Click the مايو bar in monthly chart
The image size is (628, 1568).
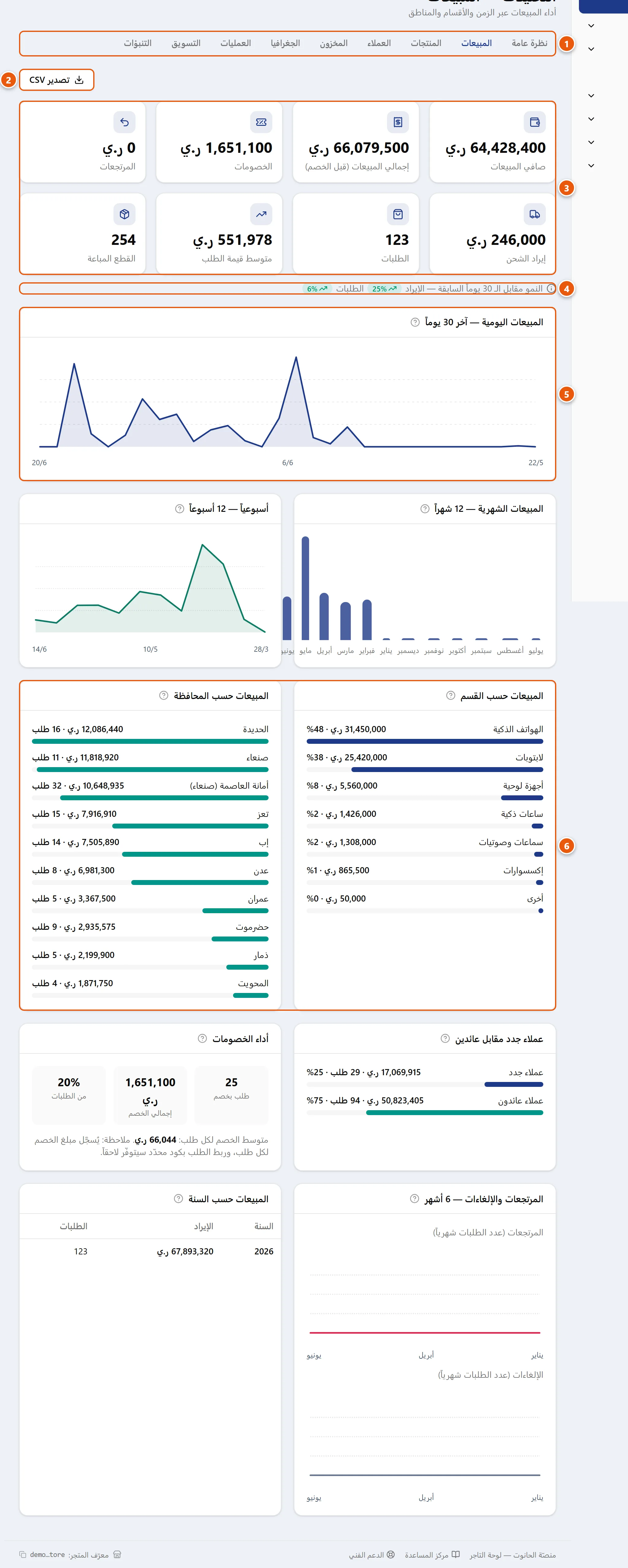point(305,588)
